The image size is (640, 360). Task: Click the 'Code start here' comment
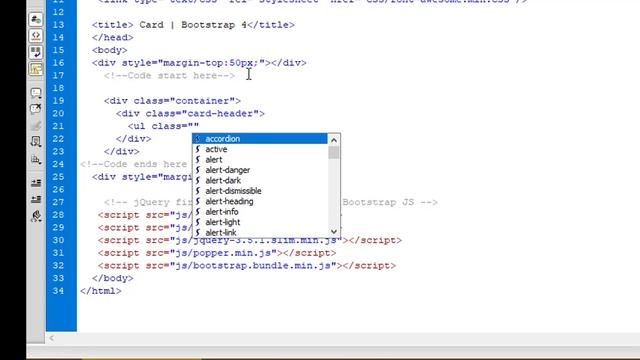click(x=169, y=76)
